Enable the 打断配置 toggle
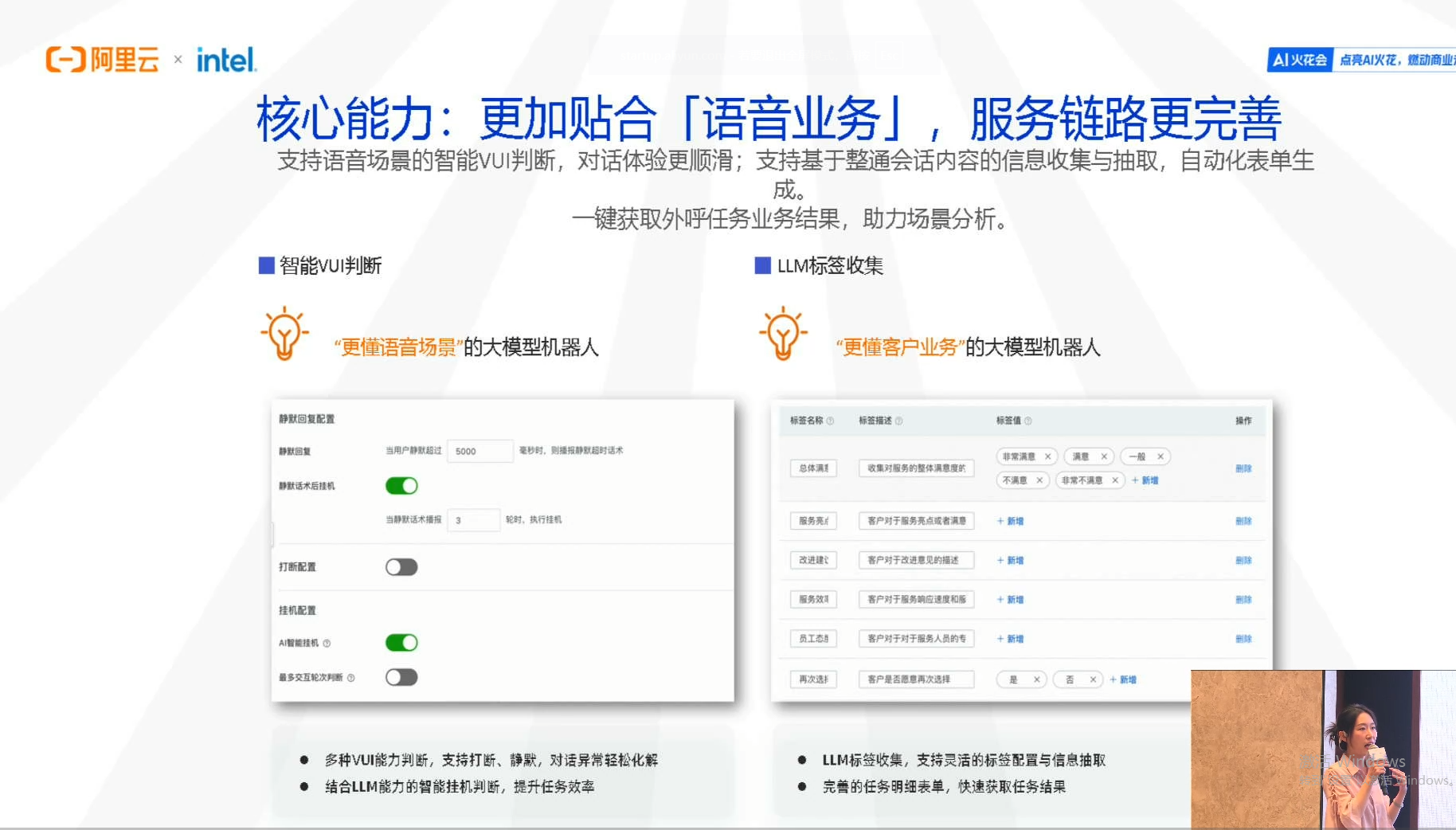The image size is (1456, 830). click(401, 566)
